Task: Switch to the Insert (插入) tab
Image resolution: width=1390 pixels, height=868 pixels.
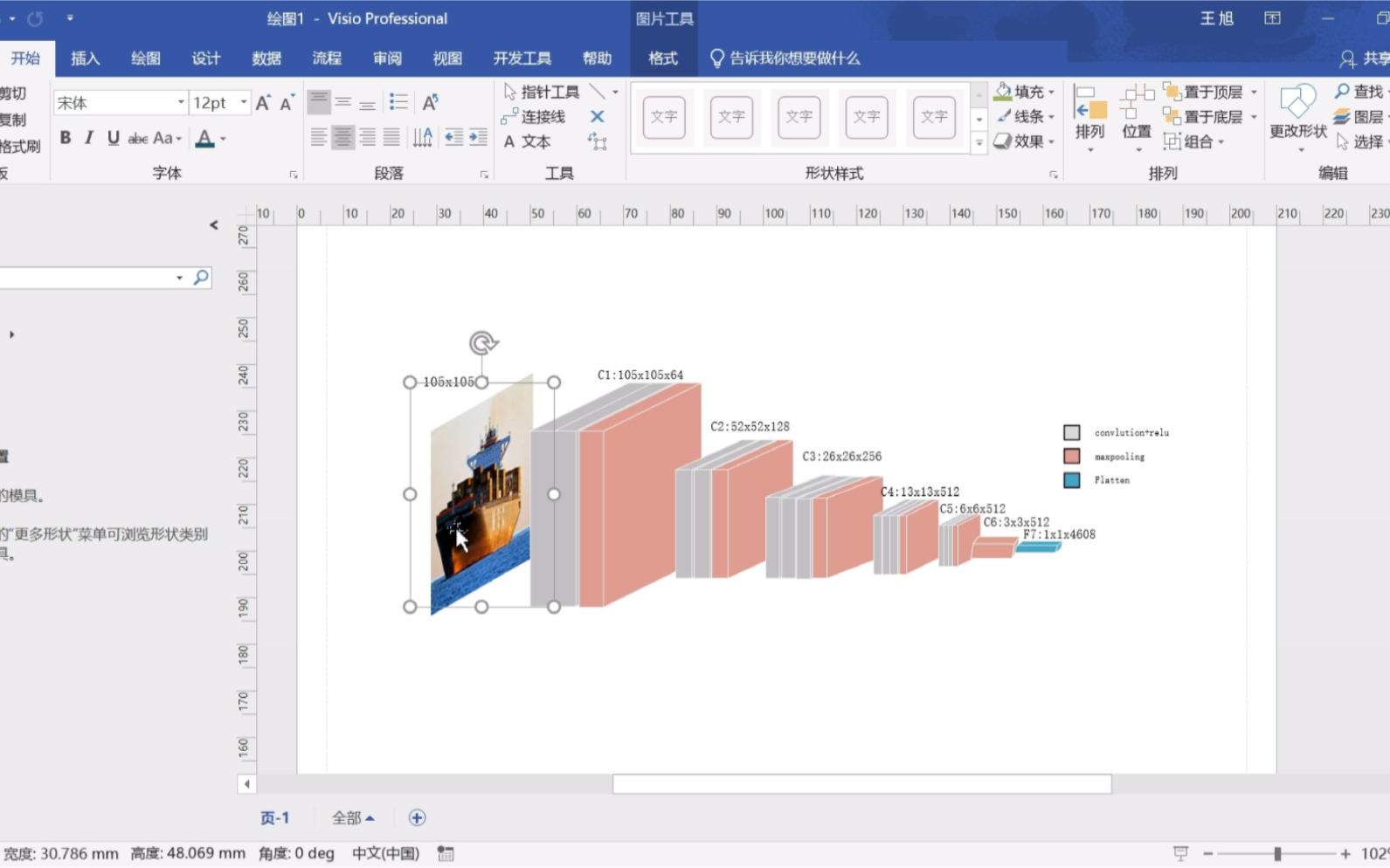Action: click(86, 59)
